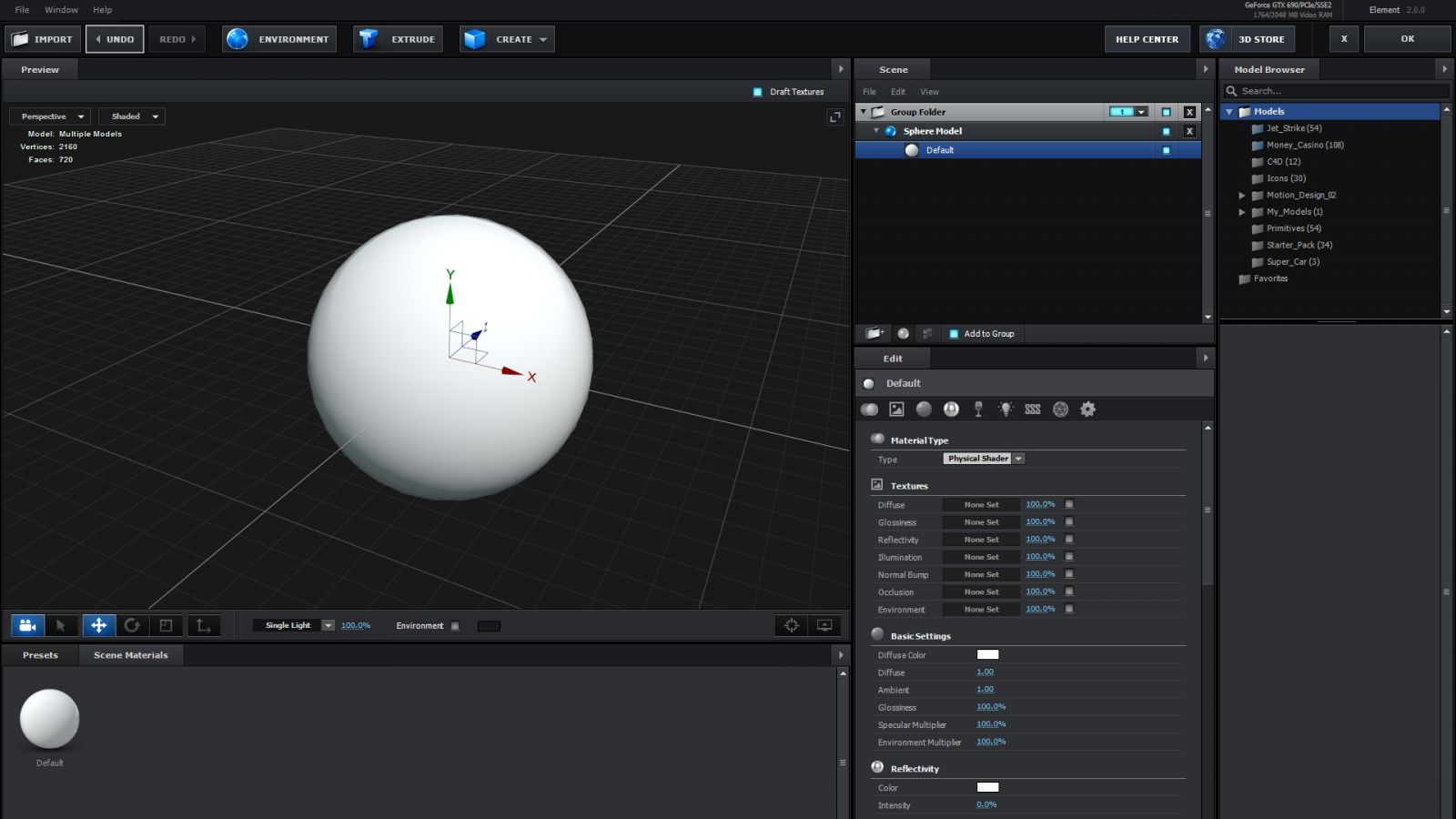Switch to the Scene Materials tab
The width and height of the screenshot is (1456, 819).
pyautogui.click(x=131, y=654)
